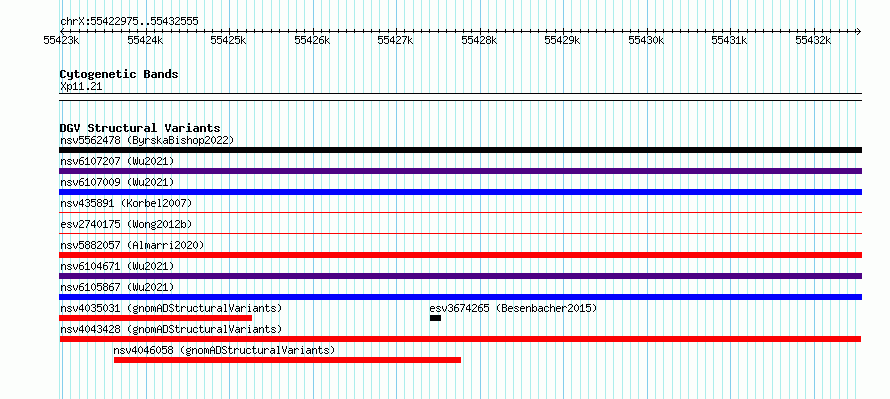Screen dimensions: 890x399
Task: Select the nsv6104671 (Wu2021) label
Action: [117, 266]
